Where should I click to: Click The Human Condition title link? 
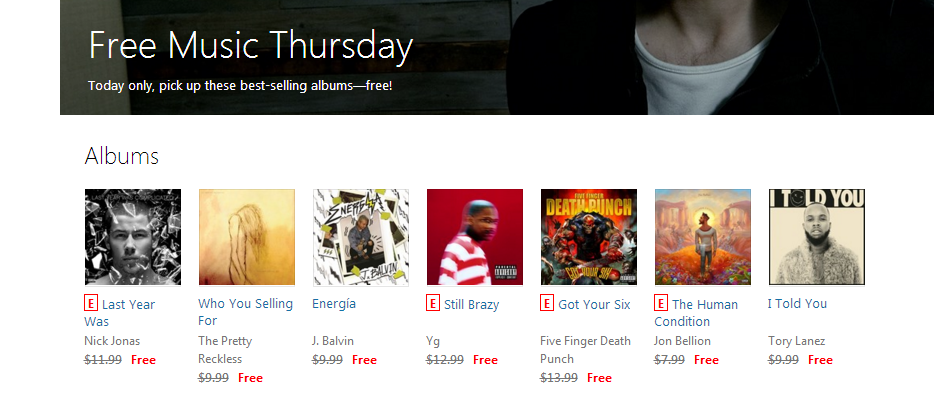[x=704, y=304]
